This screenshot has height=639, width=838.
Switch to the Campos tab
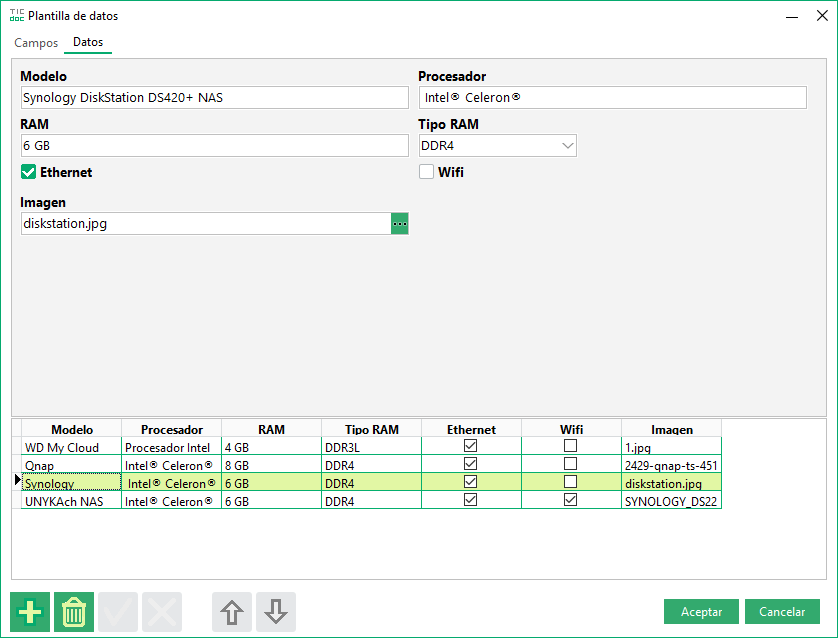[x=36, y=43]
